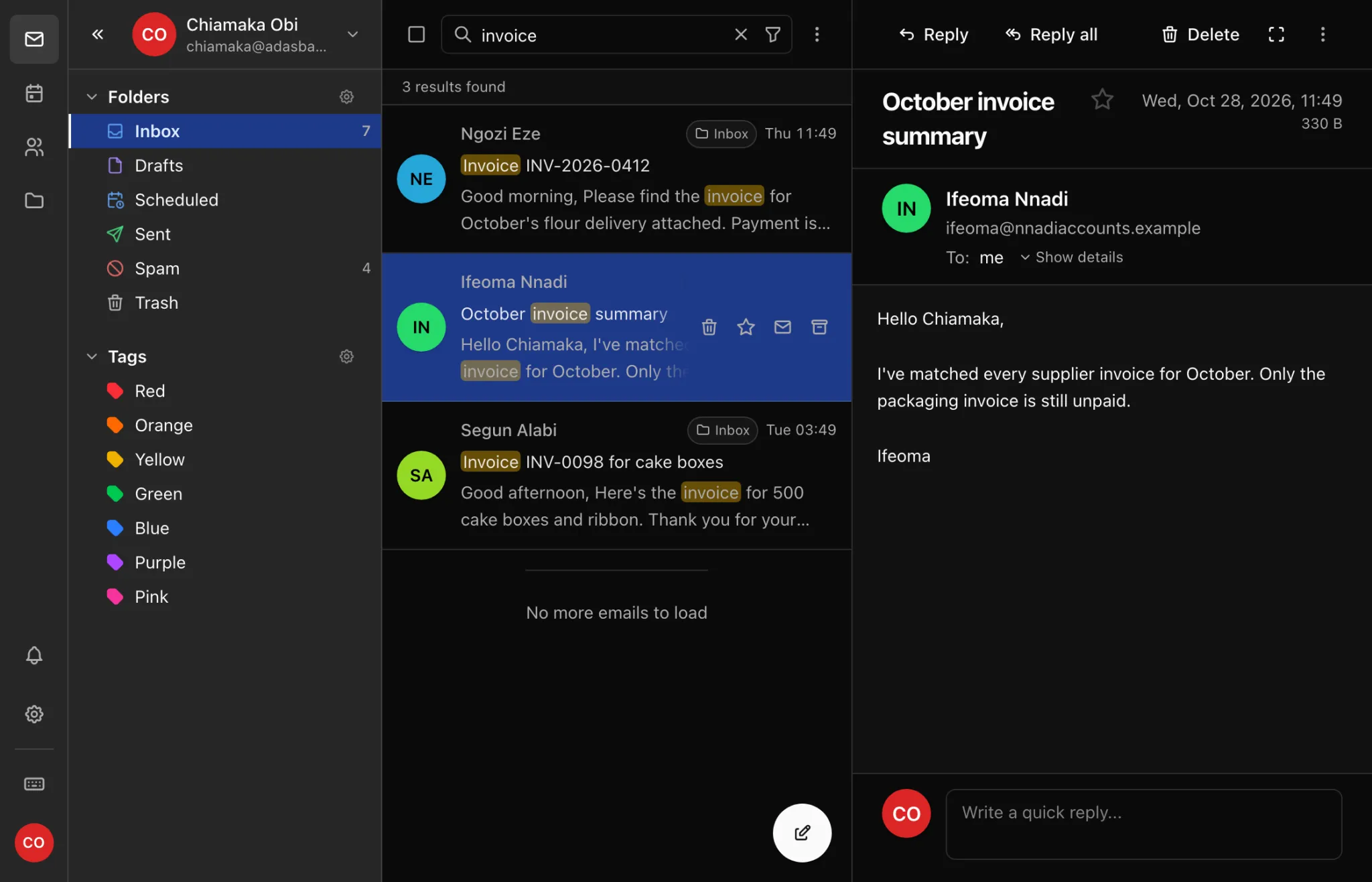Open more actions menu in reading pane

pyautogui.click(x=1322, y=34)
